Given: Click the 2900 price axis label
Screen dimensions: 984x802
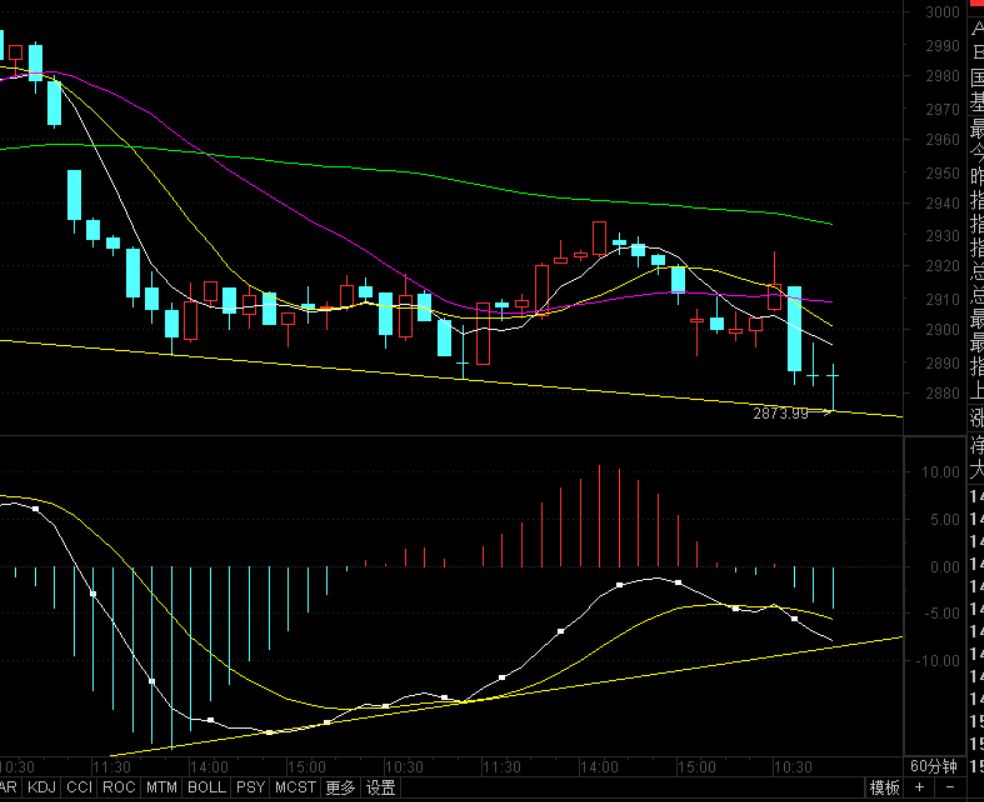Looking at the screenshot, I should point(943,329).
